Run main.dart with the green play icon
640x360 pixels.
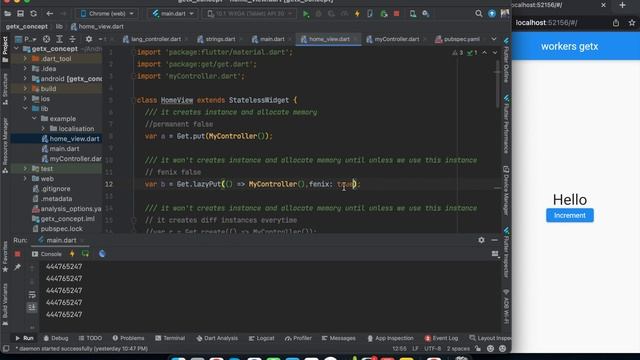[x=306, y=14]
